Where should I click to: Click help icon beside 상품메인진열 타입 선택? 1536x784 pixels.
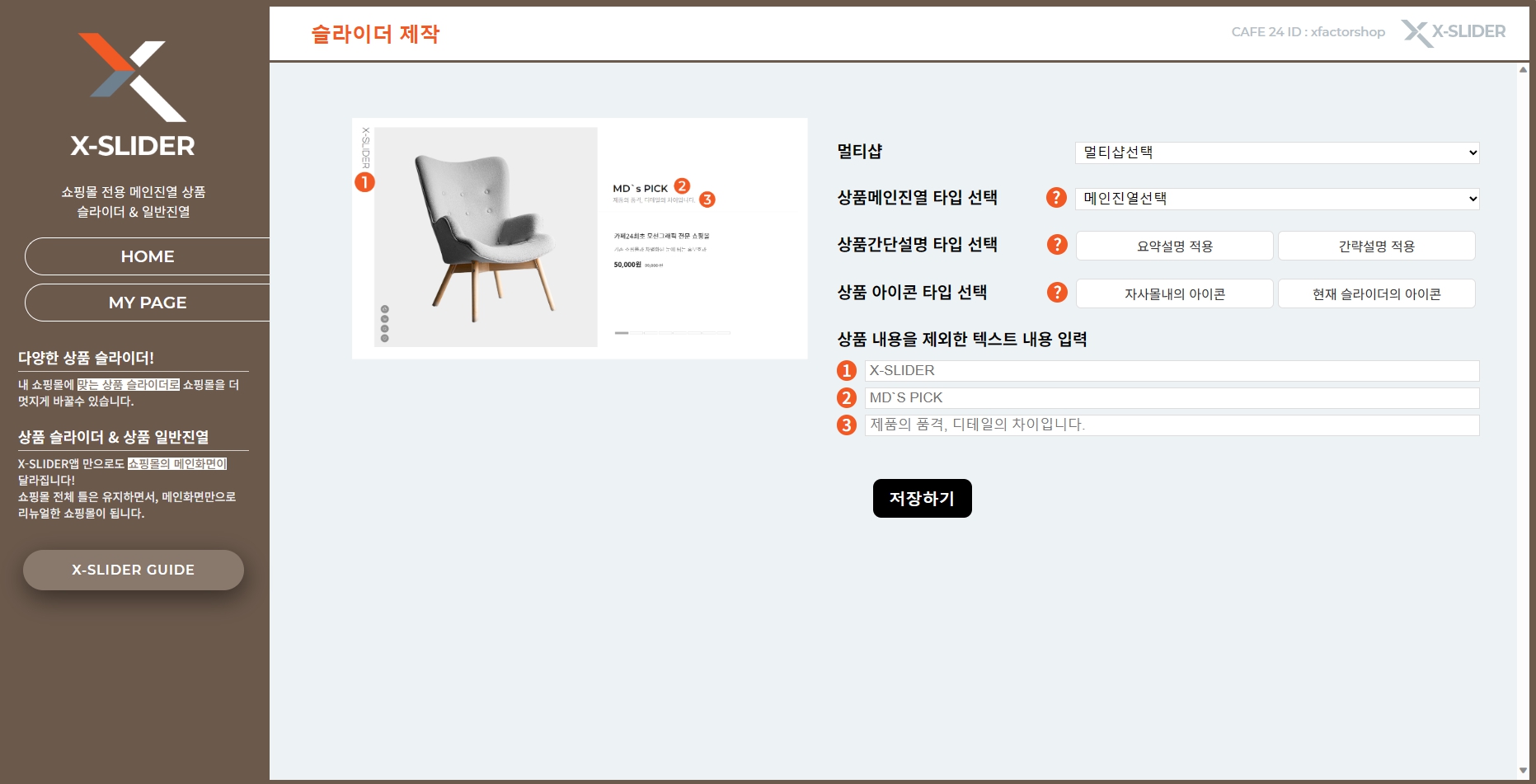pos(1056,198)
